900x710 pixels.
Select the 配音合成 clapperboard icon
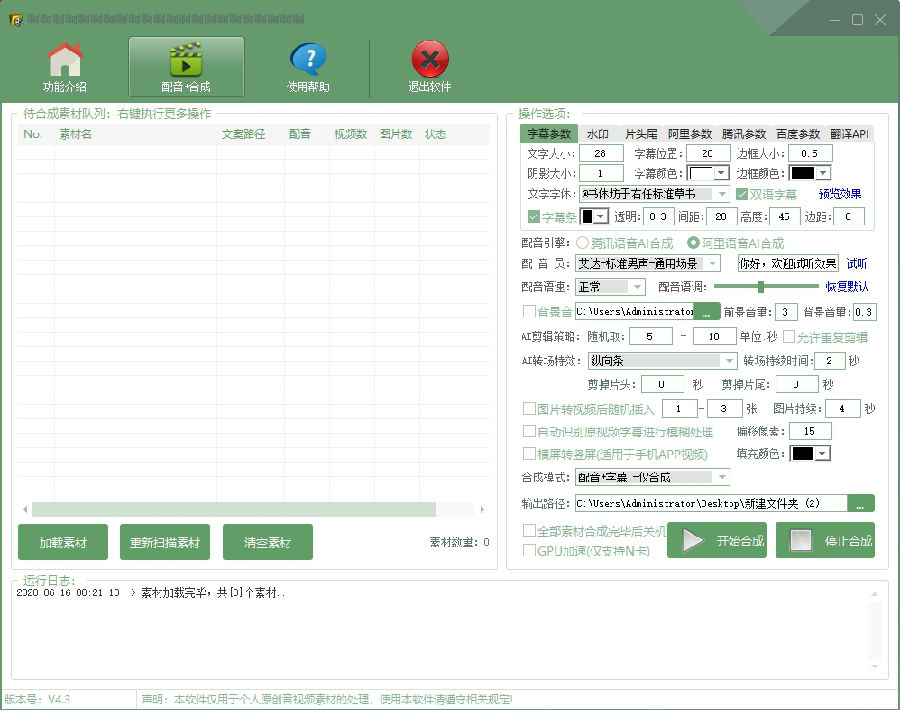tap(186, 60)
